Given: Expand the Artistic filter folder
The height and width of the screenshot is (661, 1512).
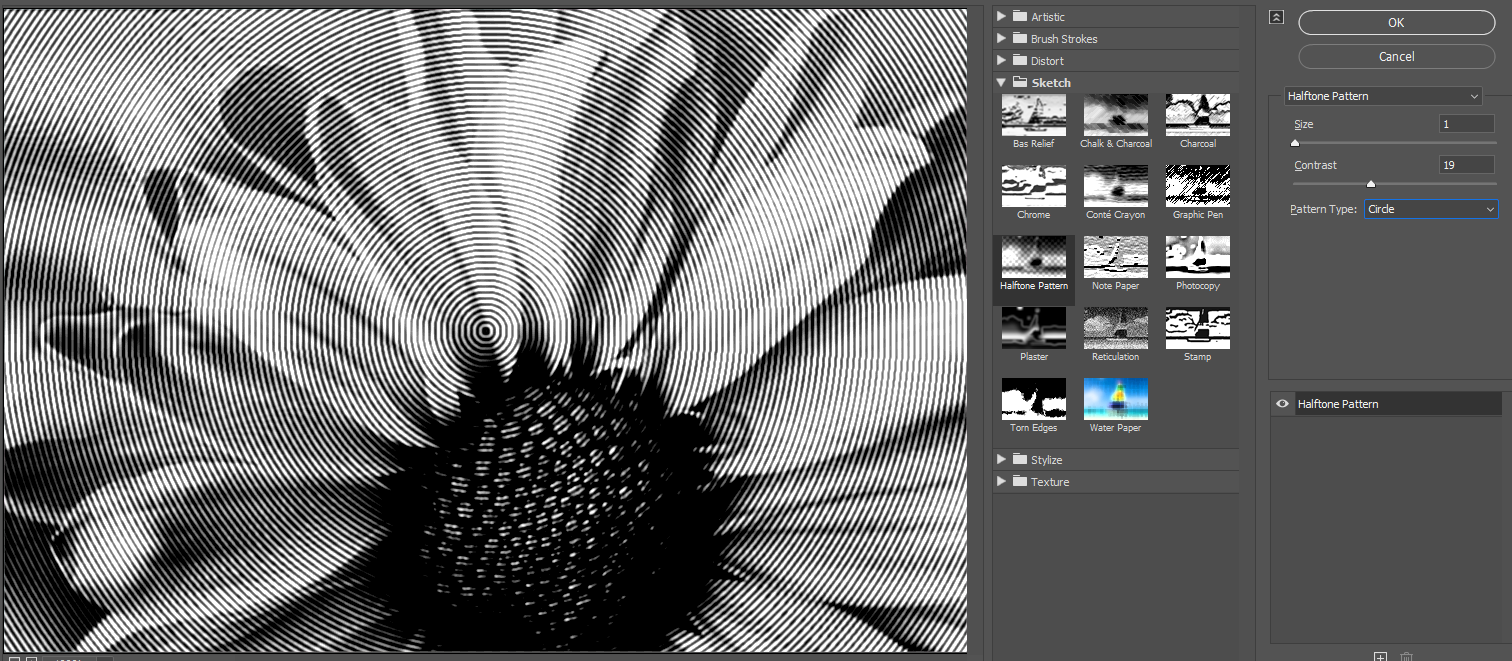Looking at the screenshot, I should click(x=1002, y=16).
